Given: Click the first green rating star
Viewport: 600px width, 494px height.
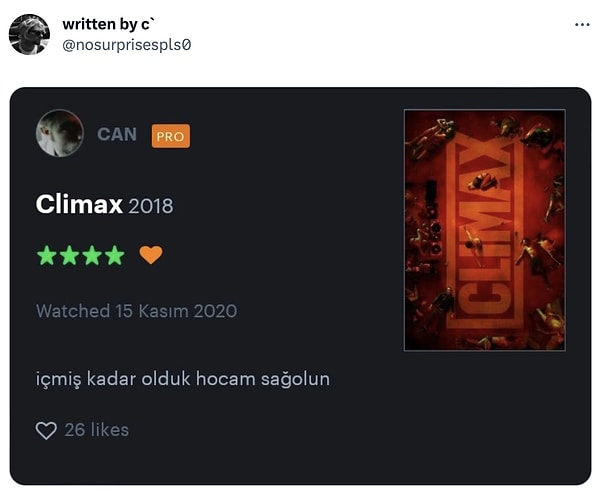Looking at the screenshot, I should (47, 255).
